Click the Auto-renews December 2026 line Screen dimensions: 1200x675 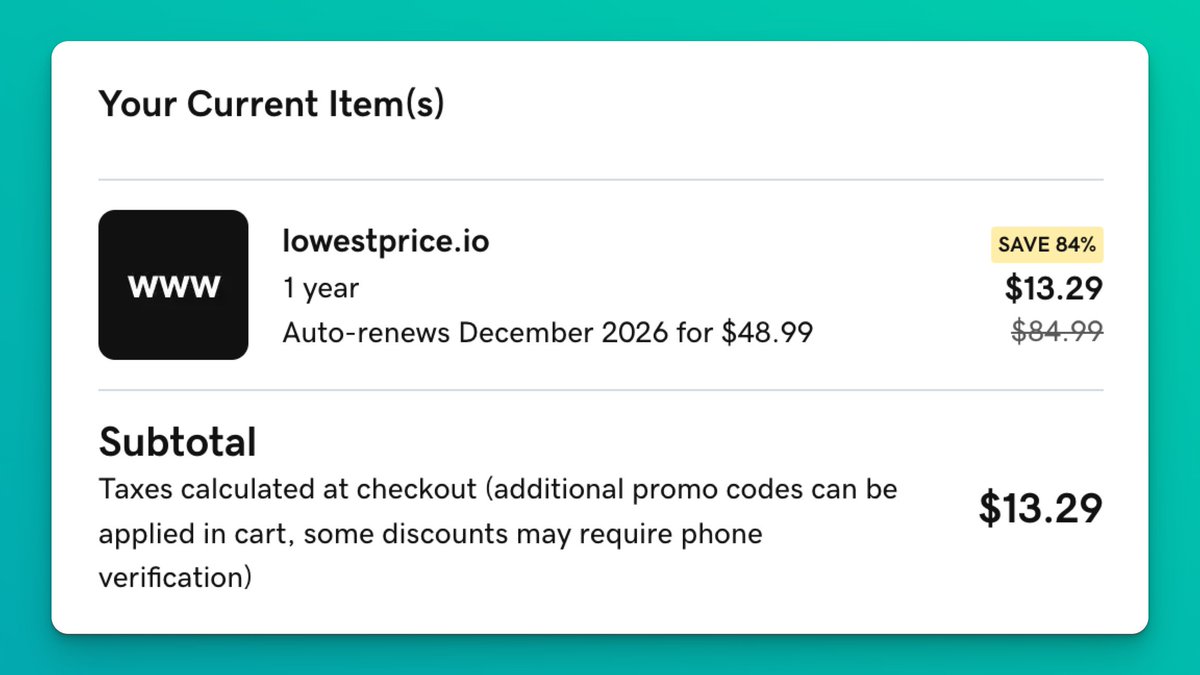point(547,332)
